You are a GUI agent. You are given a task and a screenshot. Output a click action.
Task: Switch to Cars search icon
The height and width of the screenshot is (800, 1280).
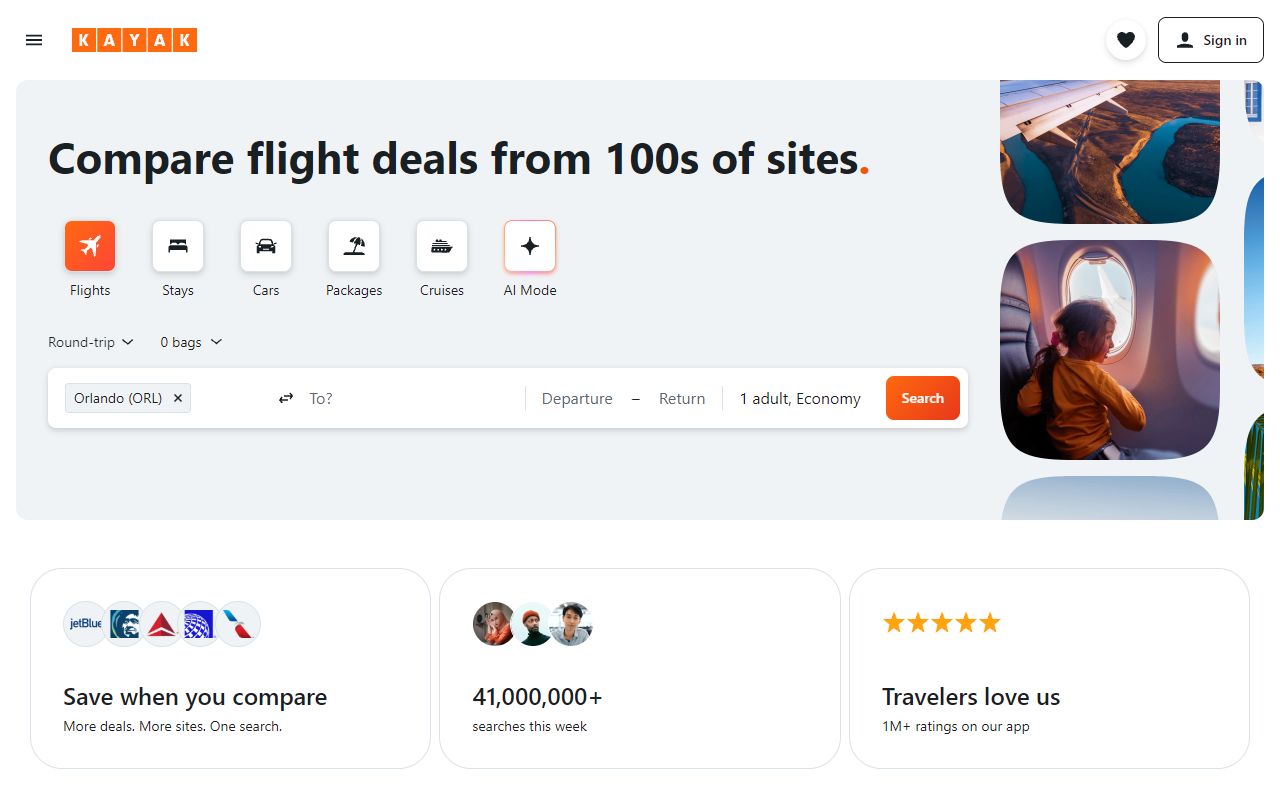(x=266, y=246)
